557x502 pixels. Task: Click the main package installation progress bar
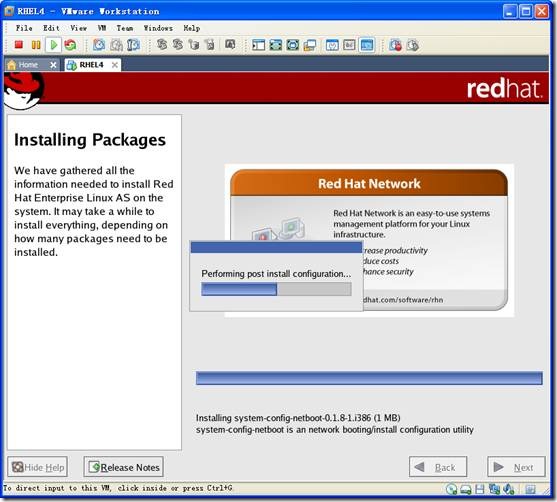369,378
